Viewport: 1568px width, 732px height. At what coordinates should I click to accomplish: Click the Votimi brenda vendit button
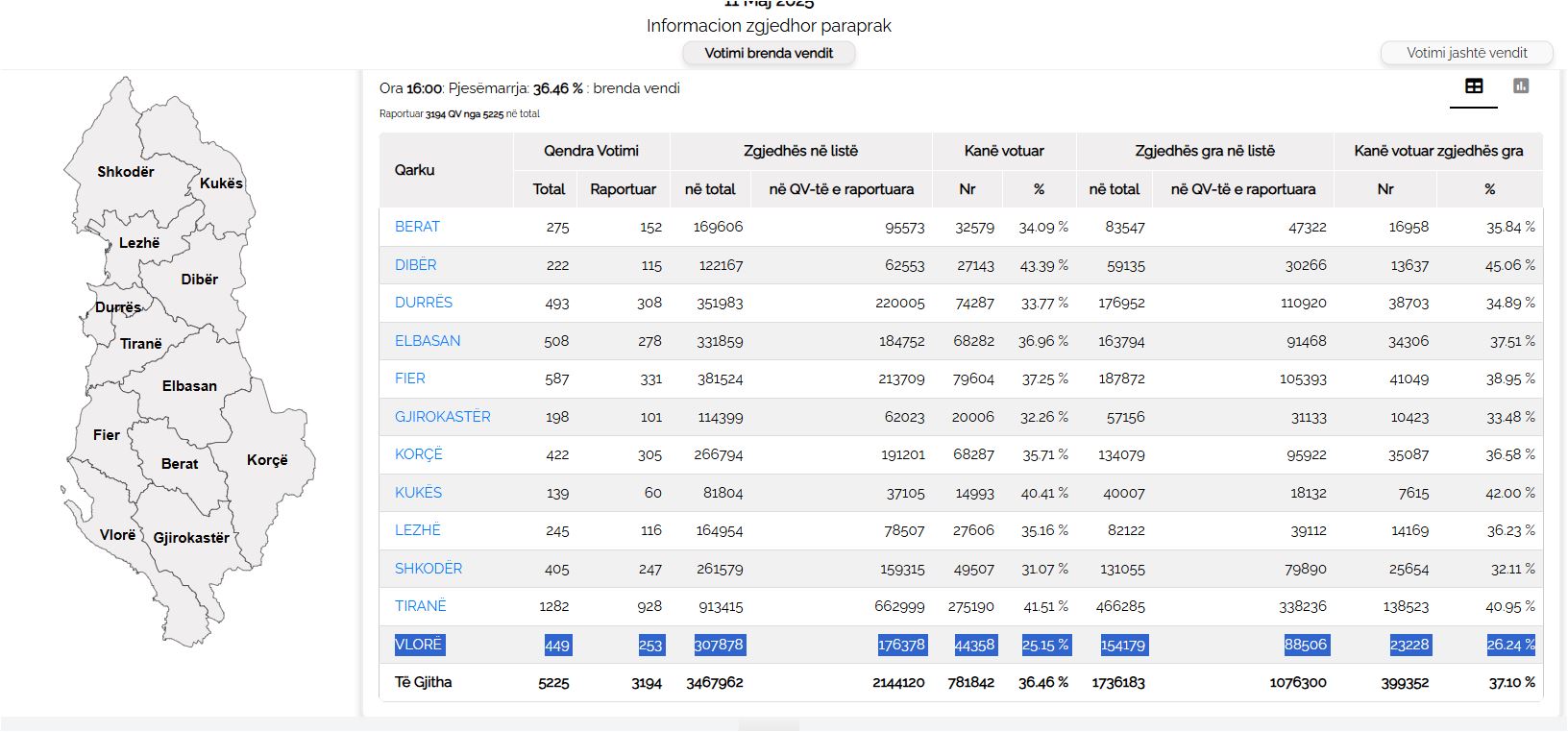pyautogui.click(x=769, y=54)
